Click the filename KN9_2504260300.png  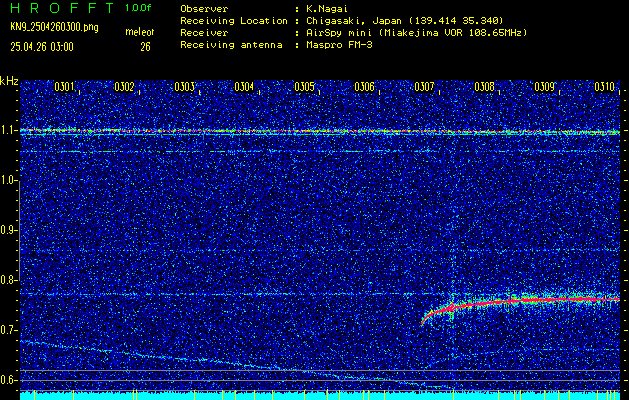tap(54, 28)
